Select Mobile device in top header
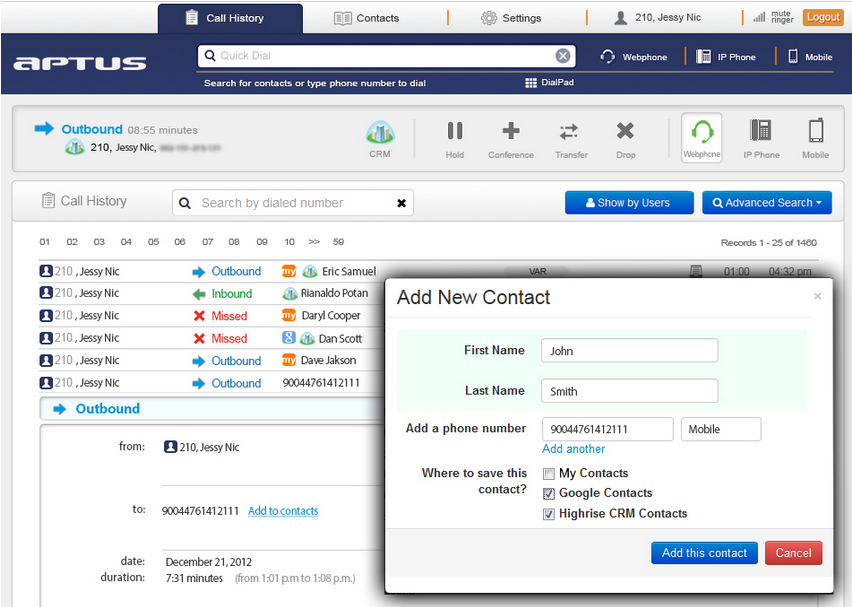Viewport: 852px width, 607px height. point(810,57)
